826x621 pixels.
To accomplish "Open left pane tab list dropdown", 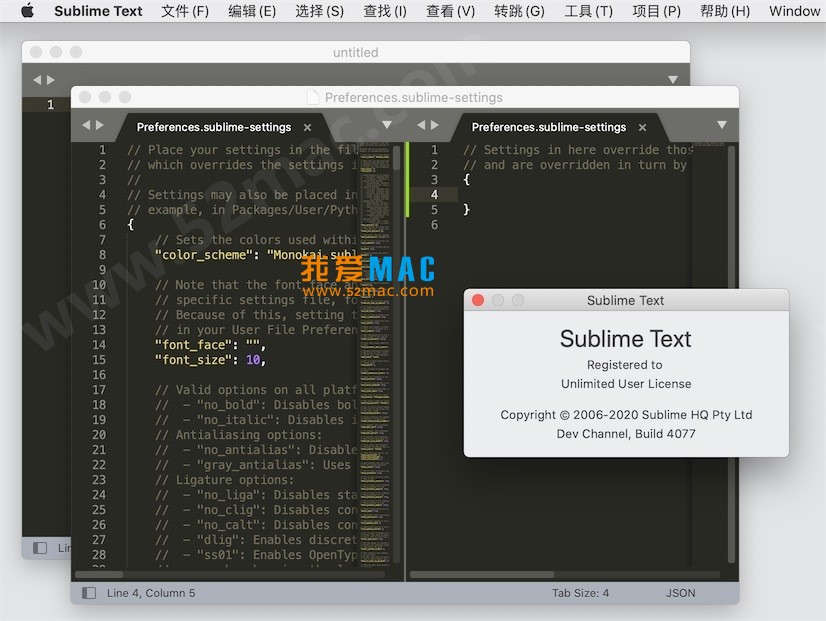I will click(387, 125).
